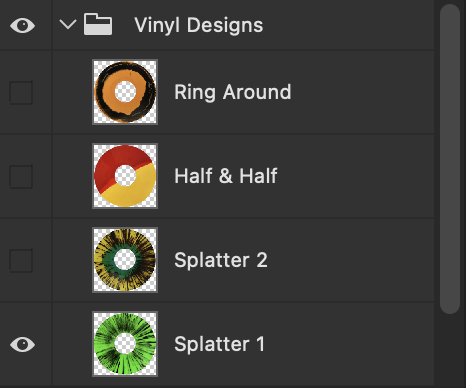The height and width of the screenshot is (388, 466).
Task: Collapse the Vinyl Designs group chevron
Action: (68, 24)
